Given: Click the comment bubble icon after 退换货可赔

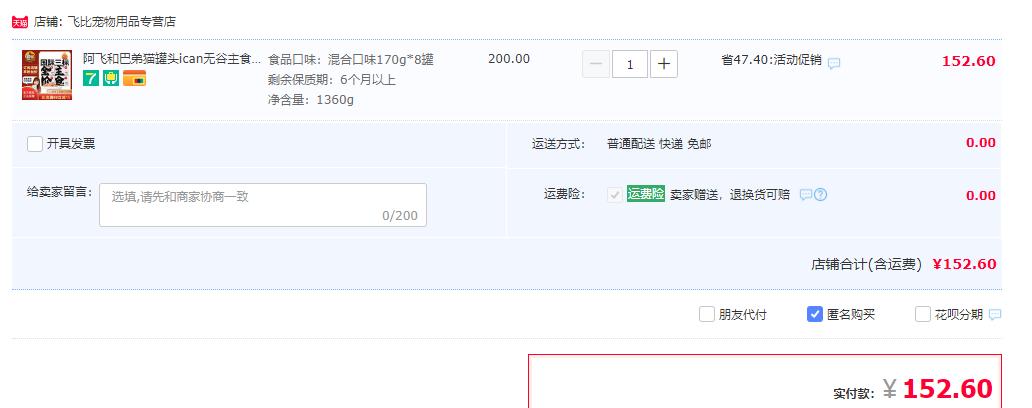Looking at the screenshot, I should pyautogui.click(x=806, y=195).
